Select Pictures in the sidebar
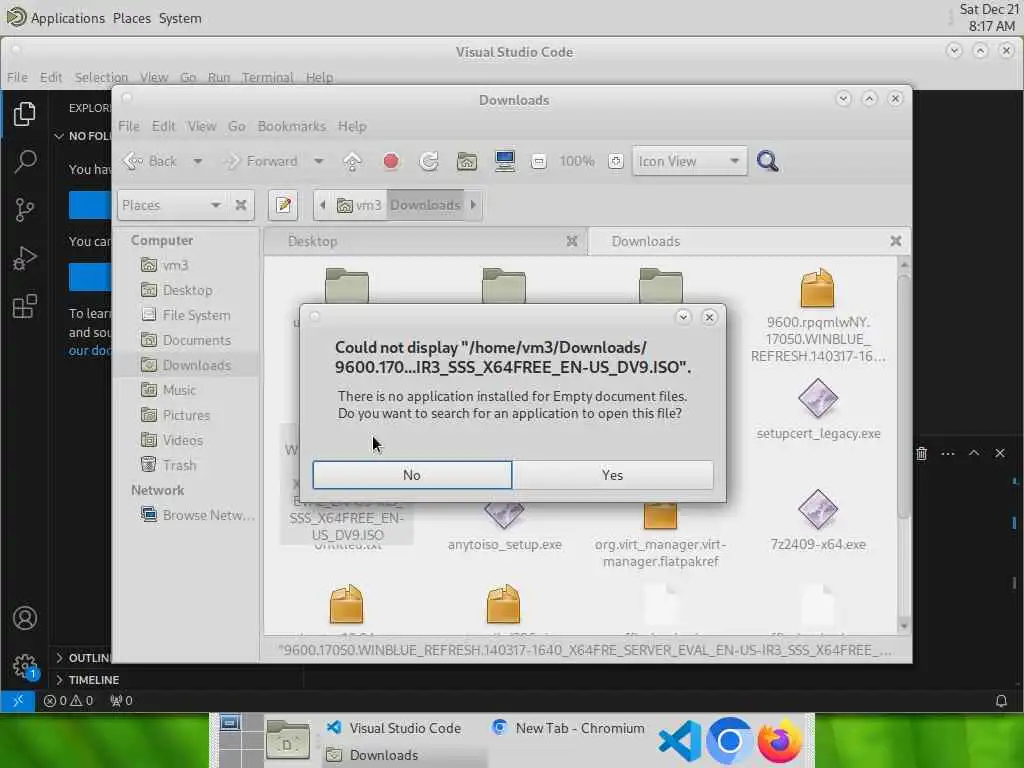 click(186, 415)
